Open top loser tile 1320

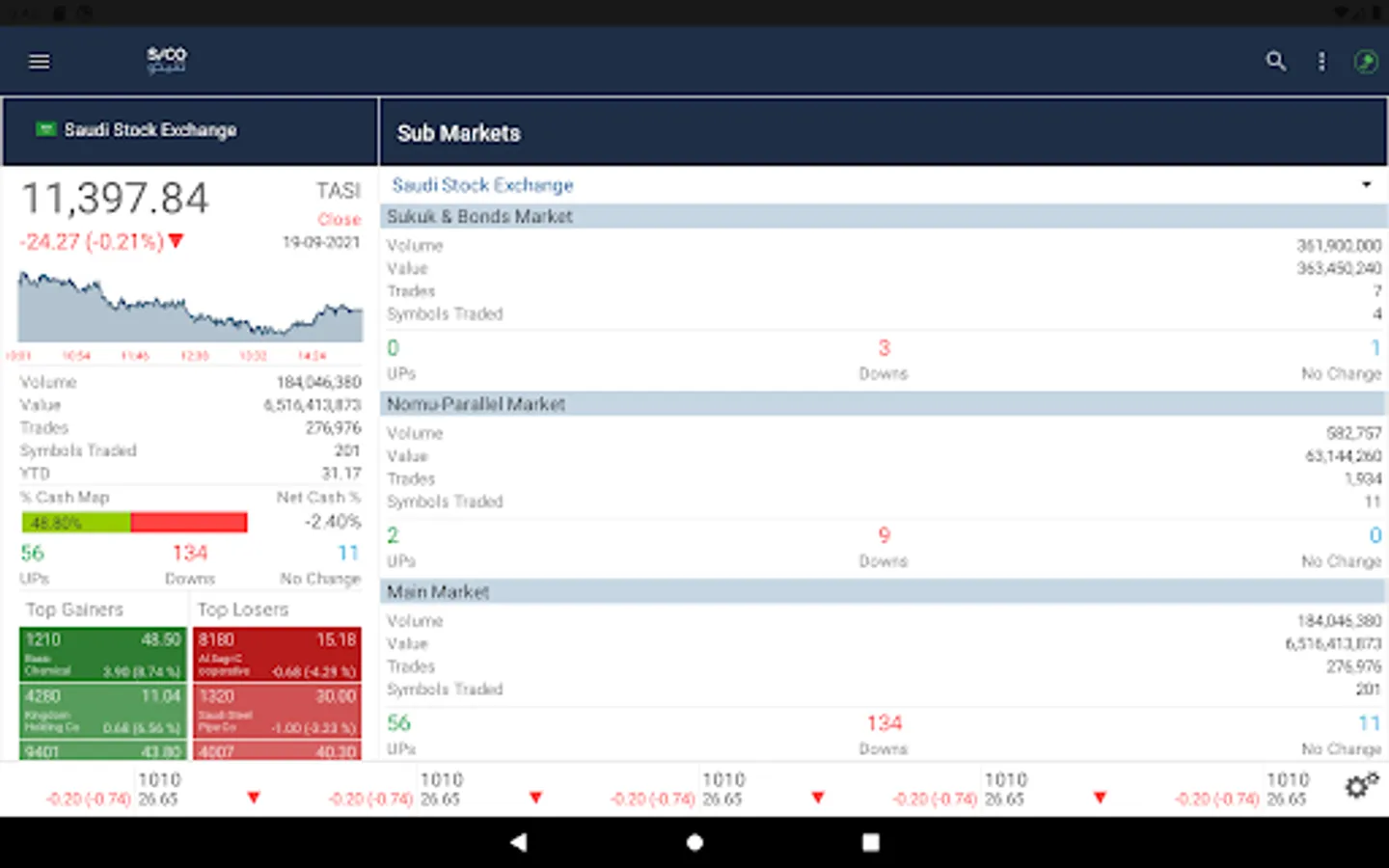[277, 711]
